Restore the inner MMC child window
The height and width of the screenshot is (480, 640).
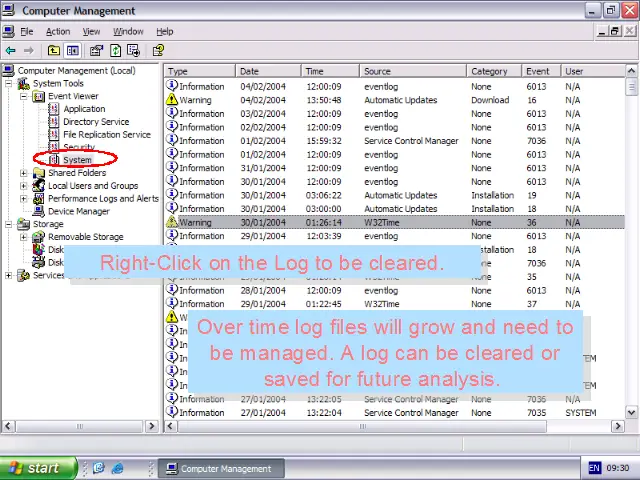[615, 31]
